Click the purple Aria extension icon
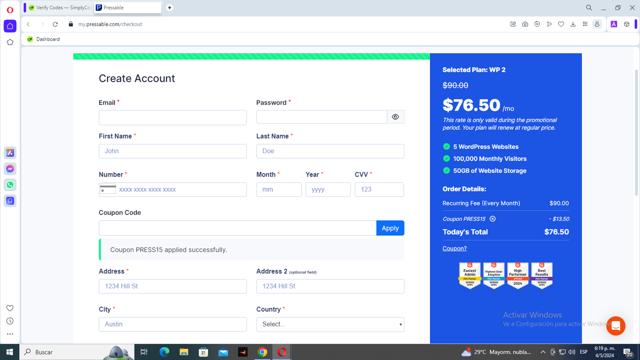640x360 pixels. (x=613, y=24)
